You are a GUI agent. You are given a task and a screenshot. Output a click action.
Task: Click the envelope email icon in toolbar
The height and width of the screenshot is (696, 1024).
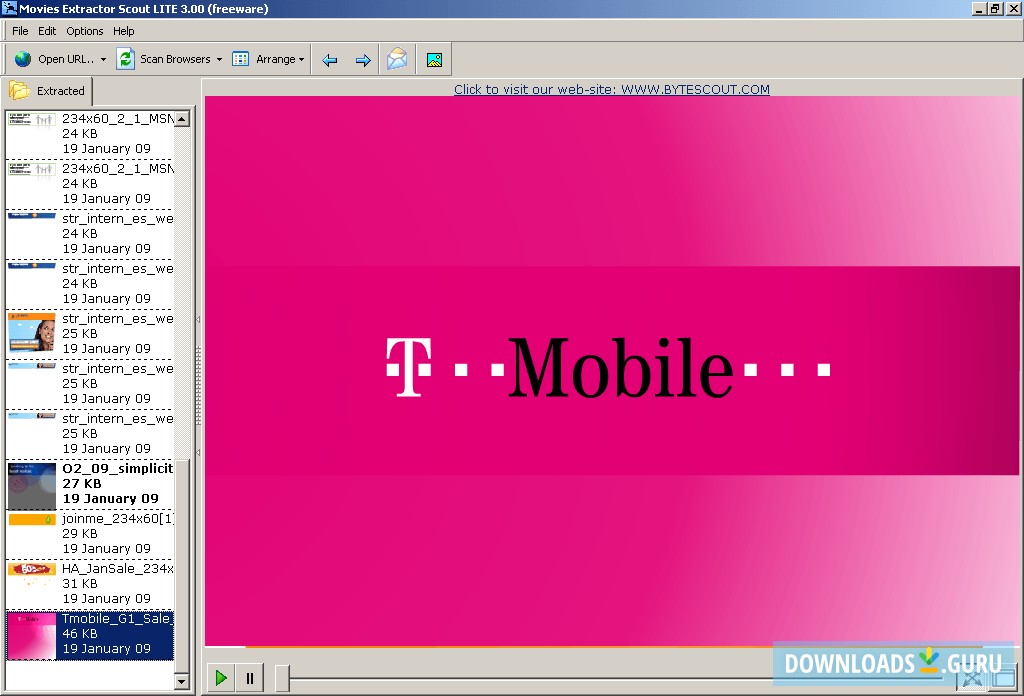[397, 59]
